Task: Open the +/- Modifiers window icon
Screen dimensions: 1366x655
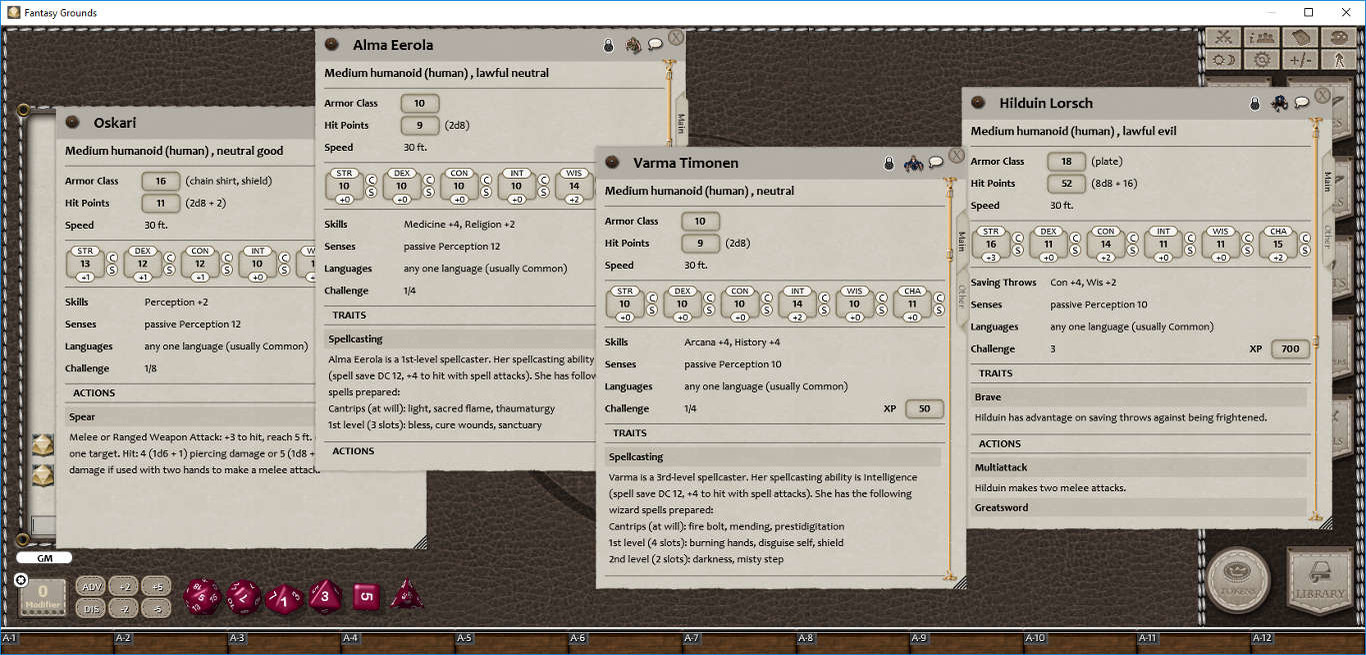Action: [x=1302, y=59]
